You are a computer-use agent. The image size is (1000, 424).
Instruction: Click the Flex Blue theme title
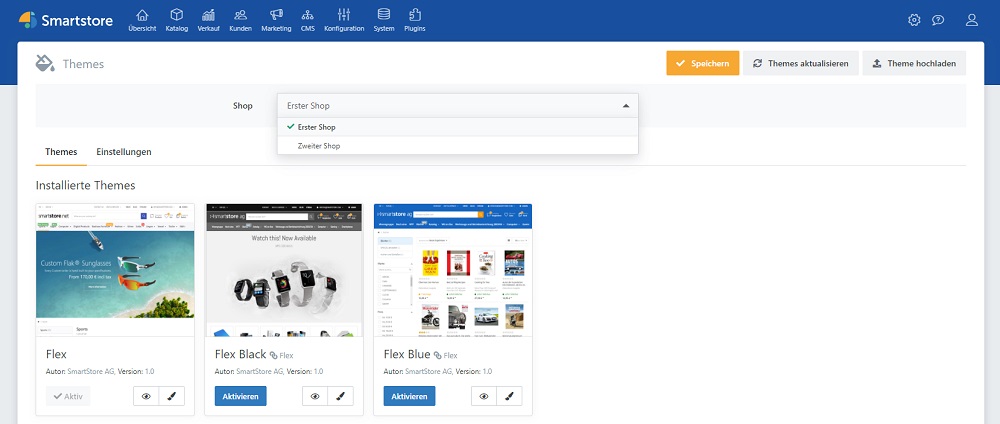(x=407, y=354)
